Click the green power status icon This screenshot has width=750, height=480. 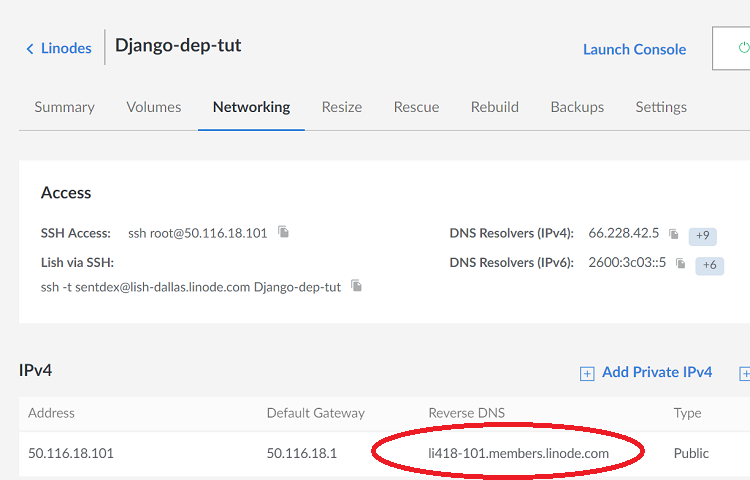click(x=742, y=48)
